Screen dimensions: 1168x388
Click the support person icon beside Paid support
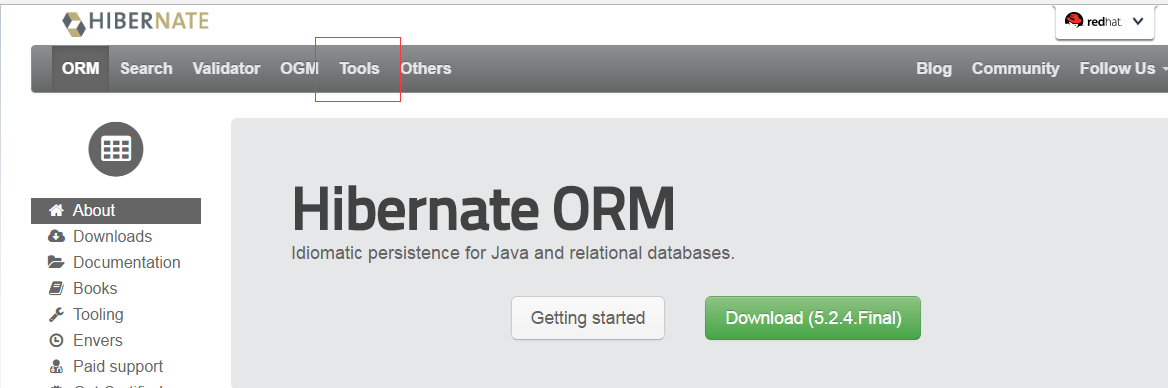(56, 366)
